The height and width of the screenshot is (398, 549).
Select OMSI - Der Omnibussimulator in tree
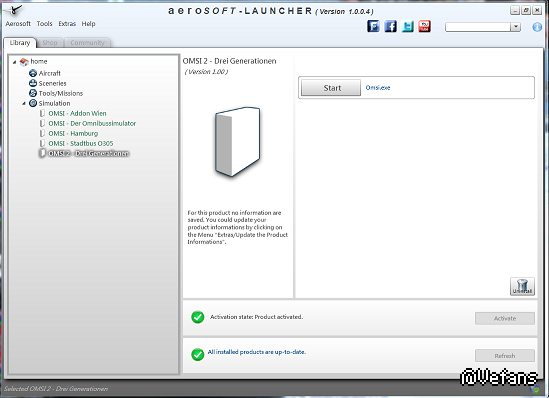tap(92, 124)
